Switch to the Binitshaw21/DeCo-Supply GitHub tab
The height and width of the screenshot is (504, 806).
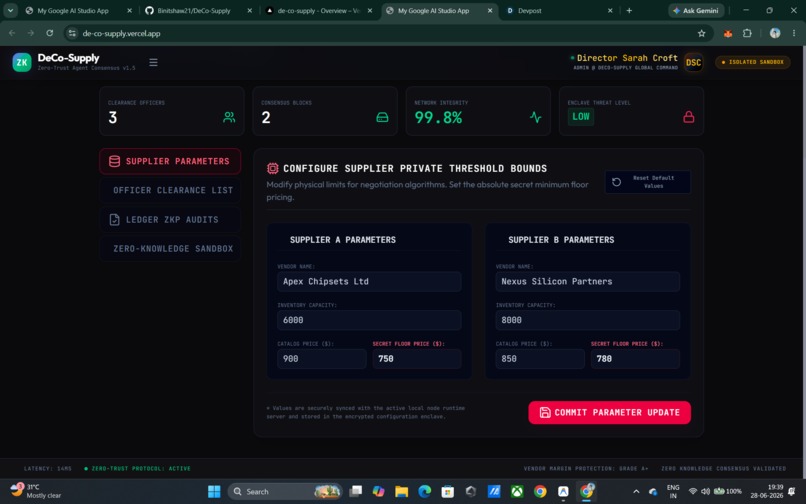(x=198, y=10)
